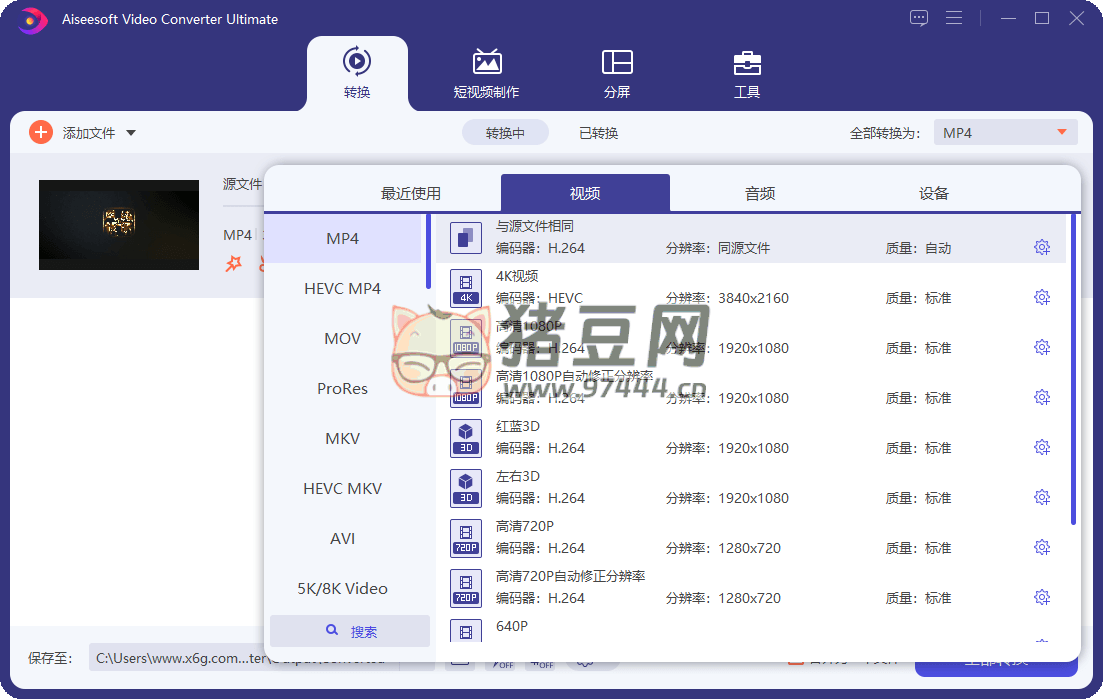Choose MKV in the format list

(x=342, y=439)
